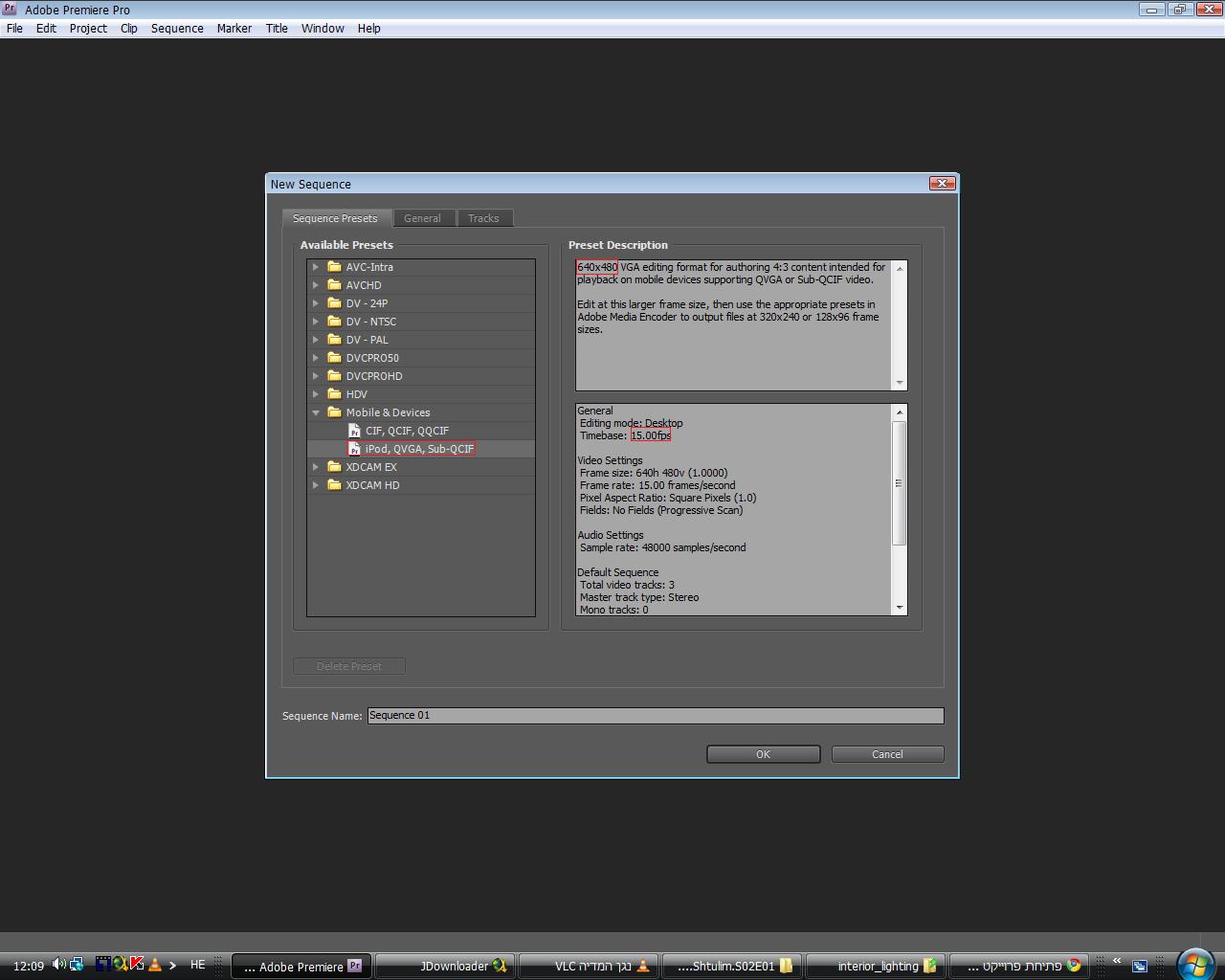Image resolution: width=1225 pixels, height=980 pixels.
Task: Switch to the General tab
Action: click(422, 218)
